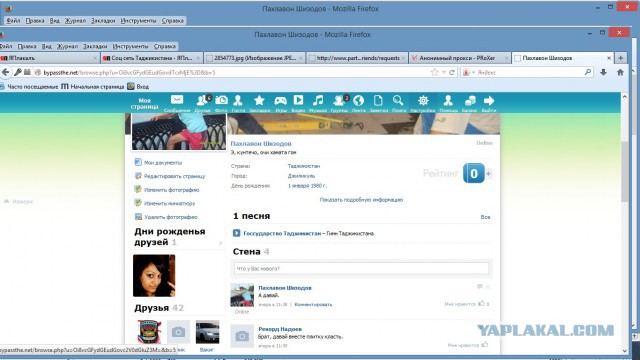Viewport: 640px width, 360px height.
Task: Open Файл menu in front Firefox window
Action: pyautogui.click(x=6, y=46)
